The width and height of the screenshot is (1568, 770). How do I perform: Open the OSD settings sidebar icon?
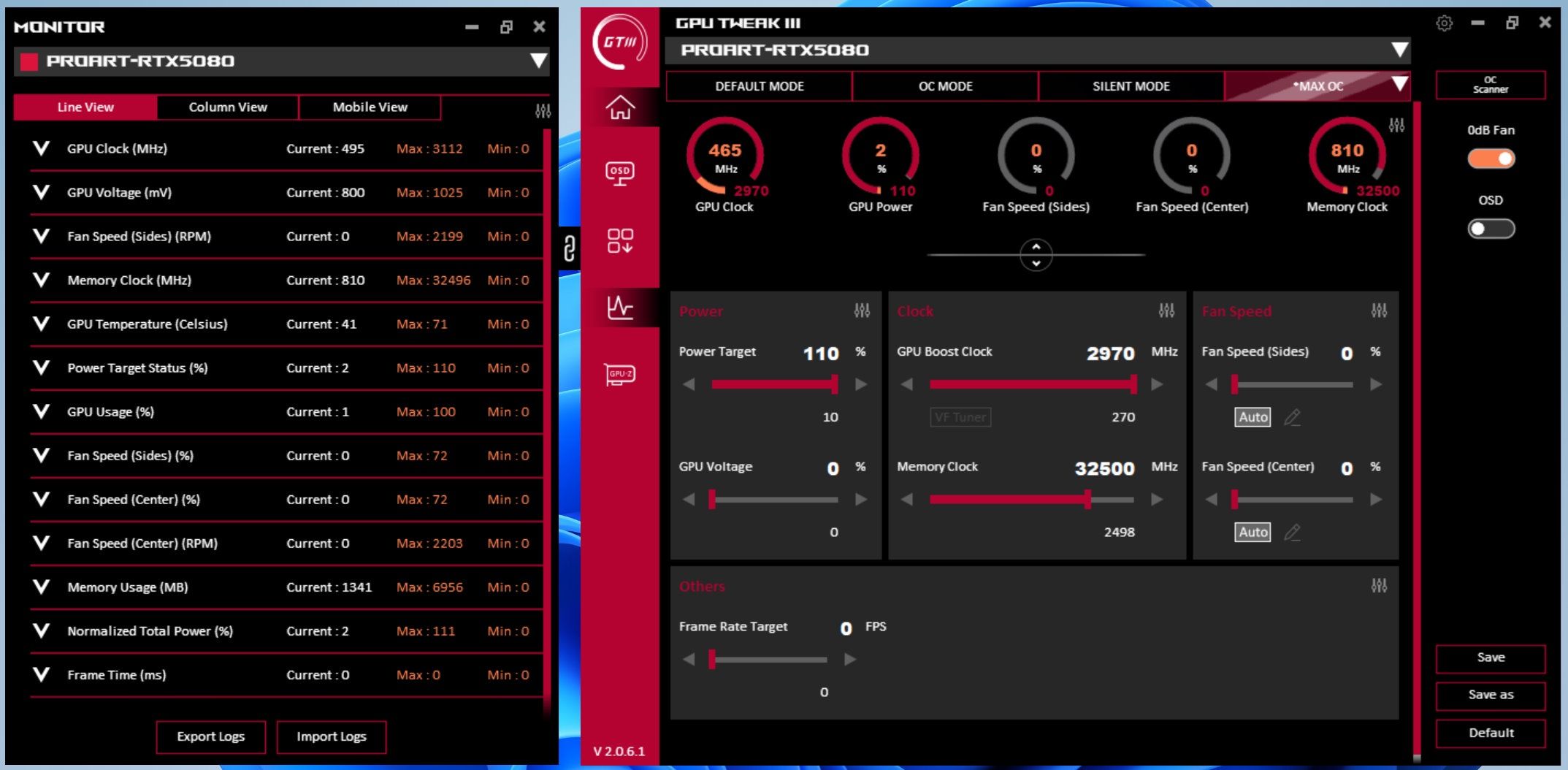(x=620, y=173)
